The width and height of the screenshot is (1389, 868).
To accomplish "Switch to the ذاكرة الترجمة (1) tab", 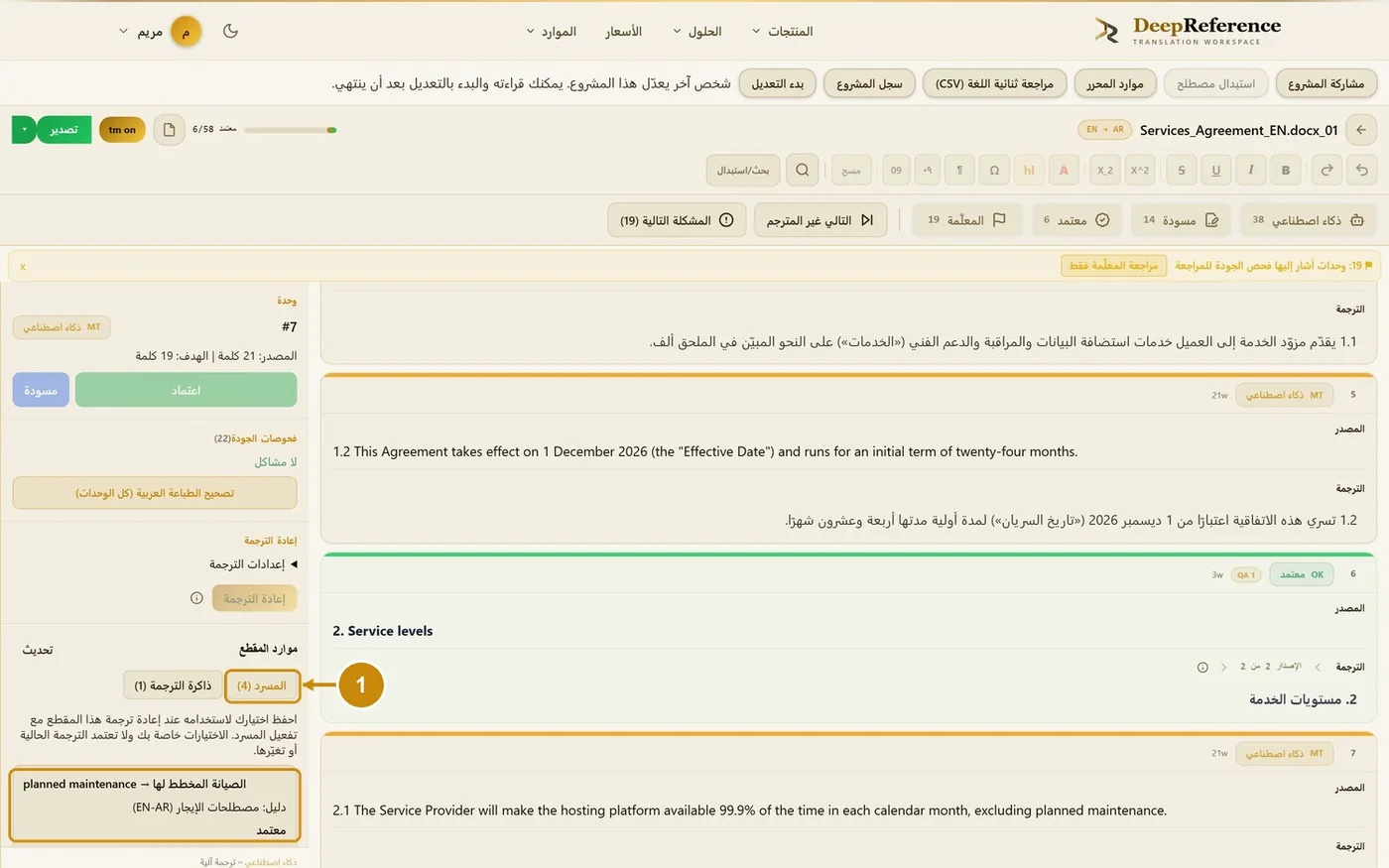I will click(x=173, y=685).
